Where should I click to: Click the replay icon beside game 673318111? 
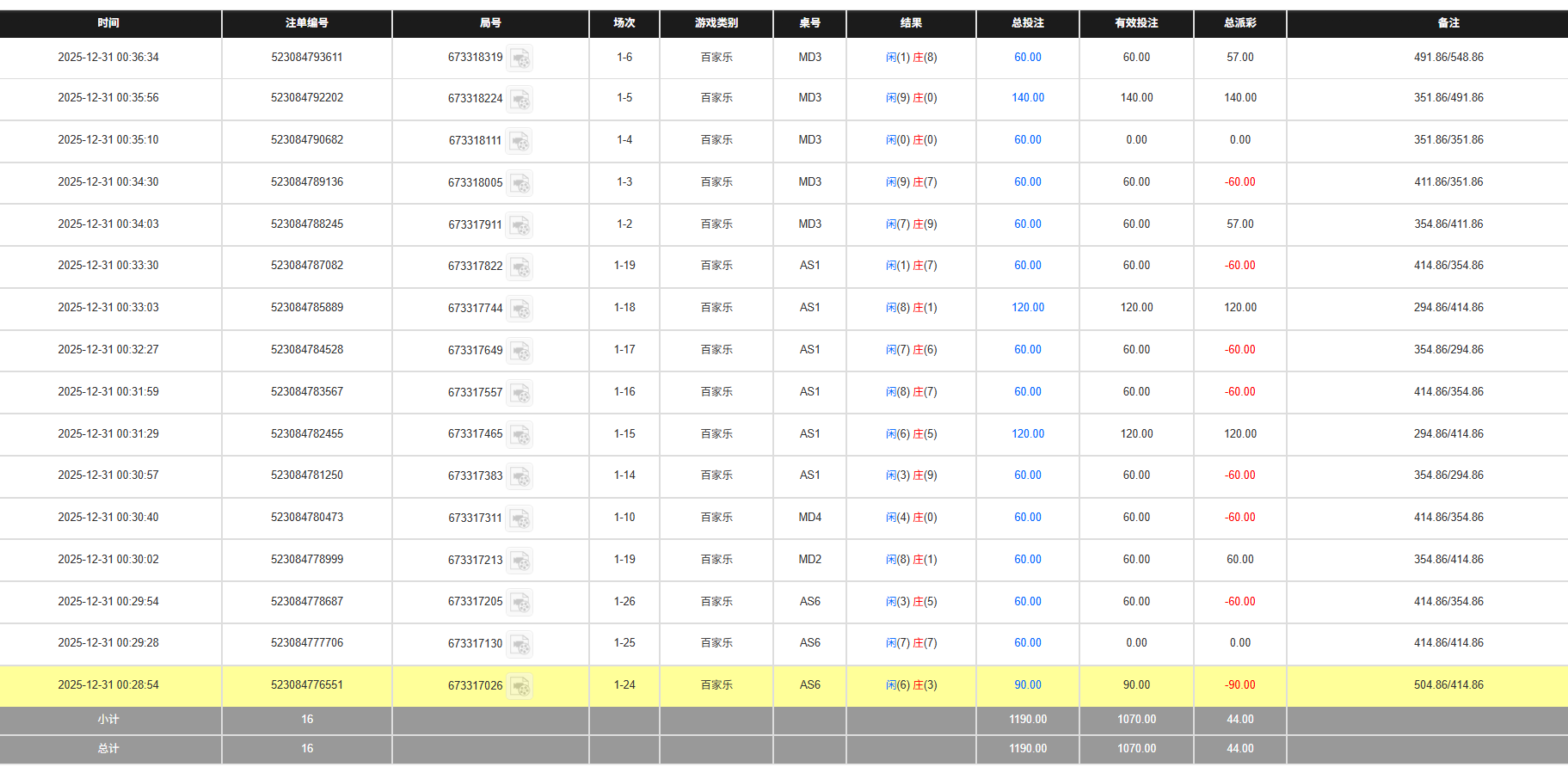[520, 141]
